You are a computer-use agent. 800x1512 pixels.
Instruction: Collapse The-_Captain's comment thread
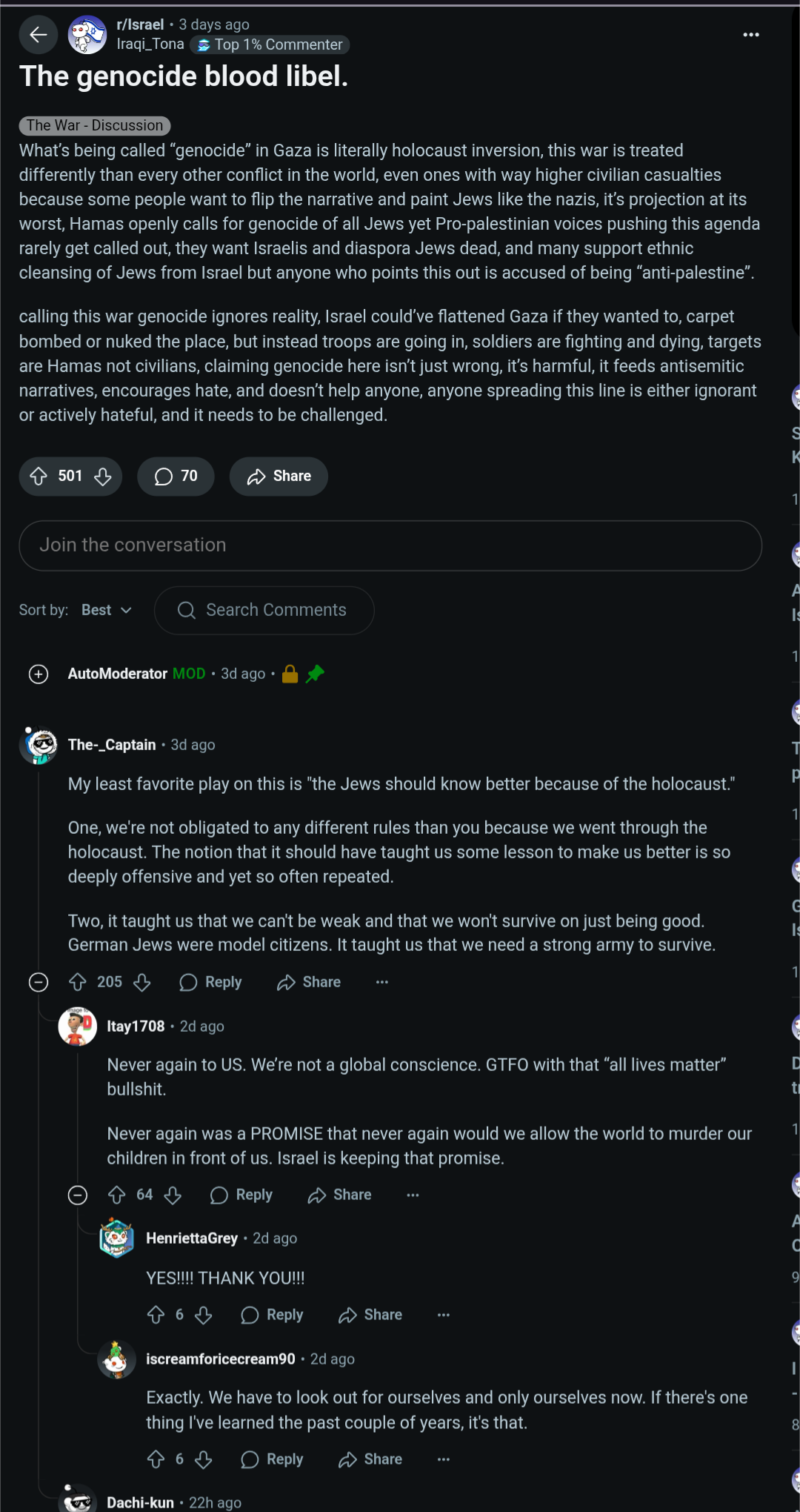[39, 982]
